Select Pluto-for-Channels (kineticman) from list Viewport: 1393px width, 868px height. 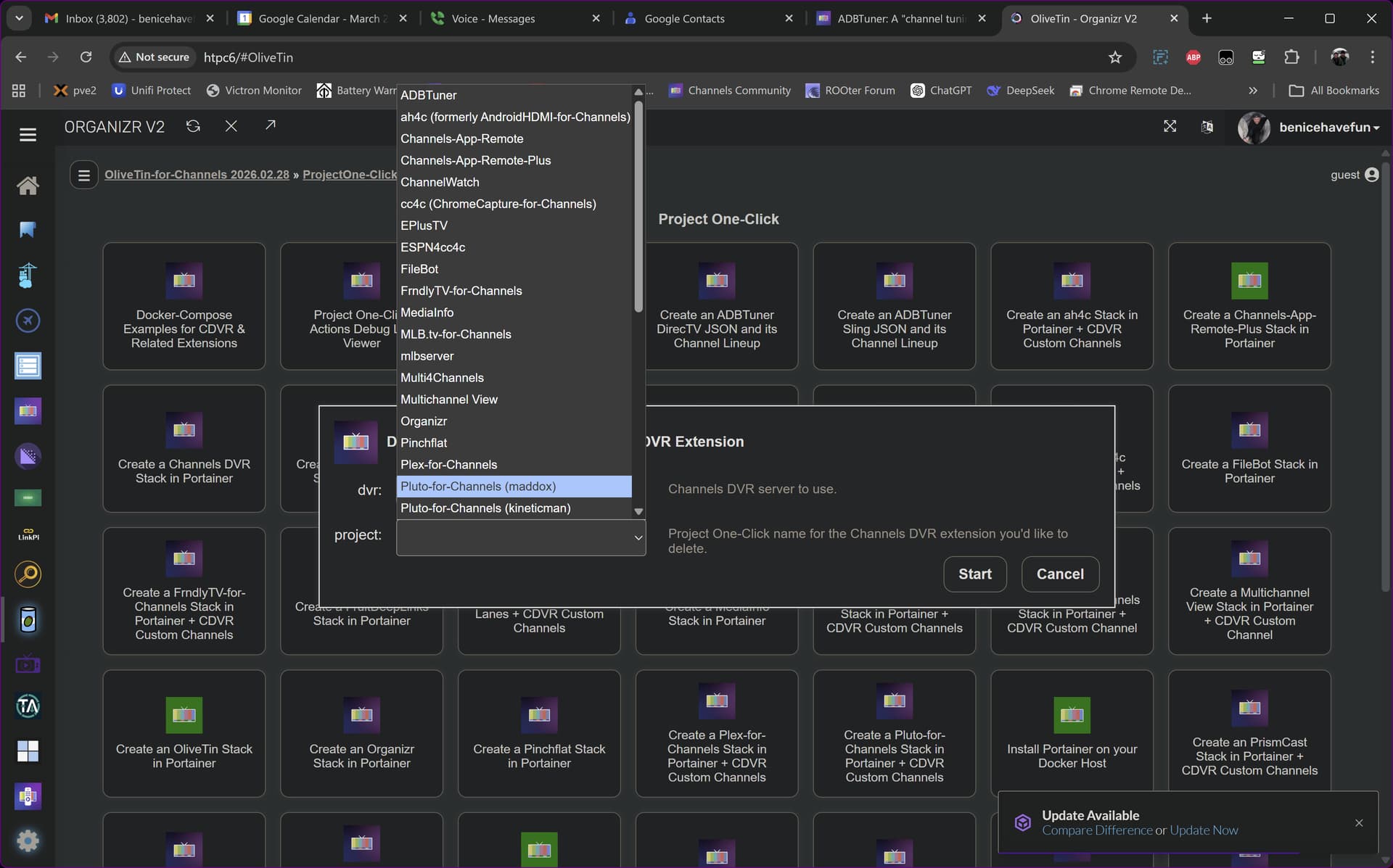coord(485,508)
